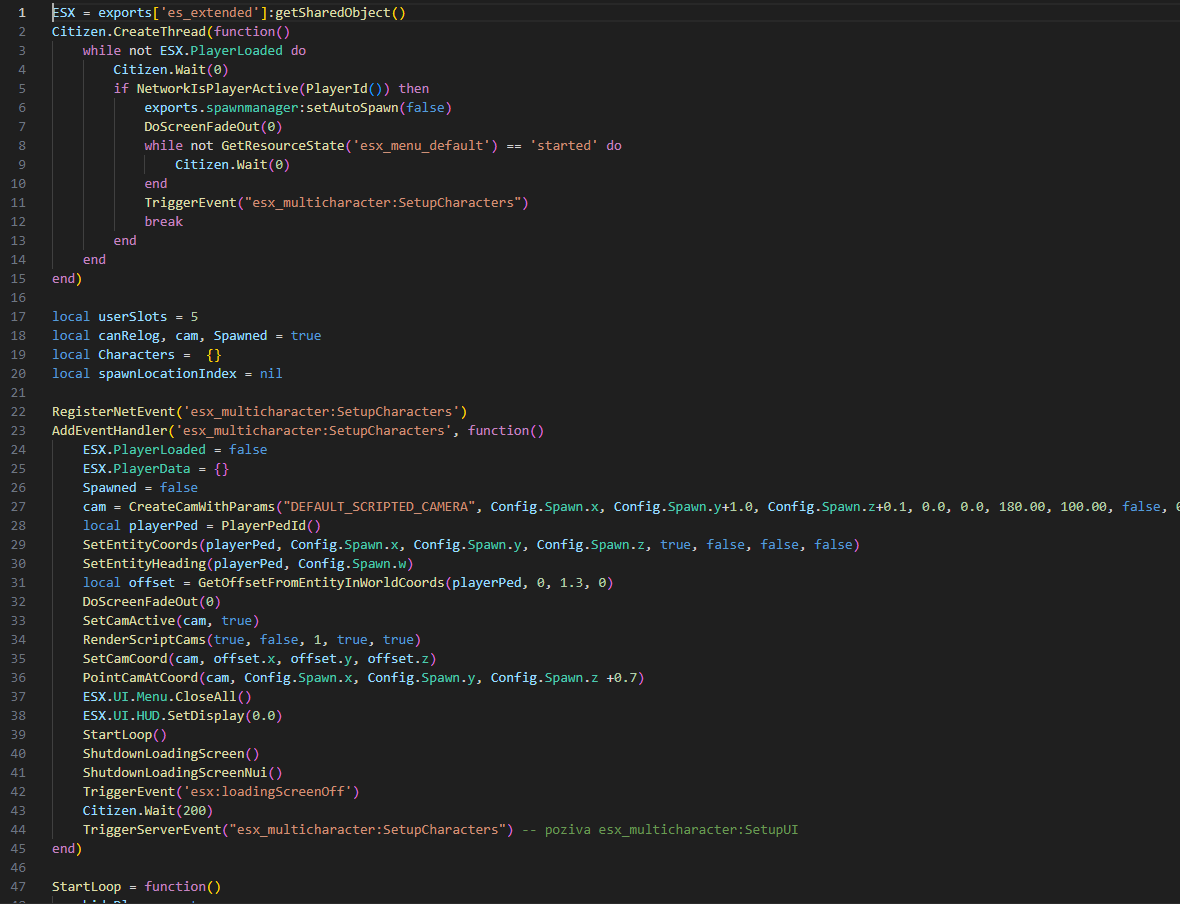Click NetworkIsPlayerActive in the if statement

pos(217,89)
